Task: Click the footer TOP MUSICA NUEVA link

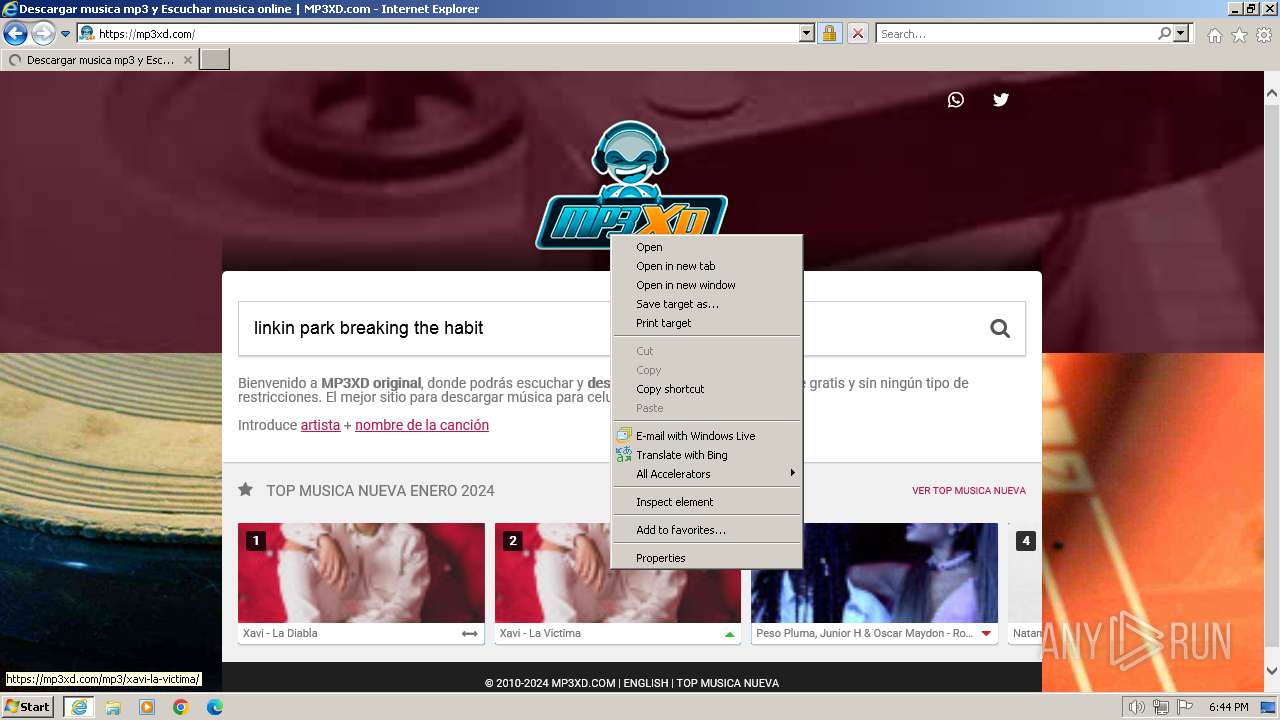Action: click(727, 683)
